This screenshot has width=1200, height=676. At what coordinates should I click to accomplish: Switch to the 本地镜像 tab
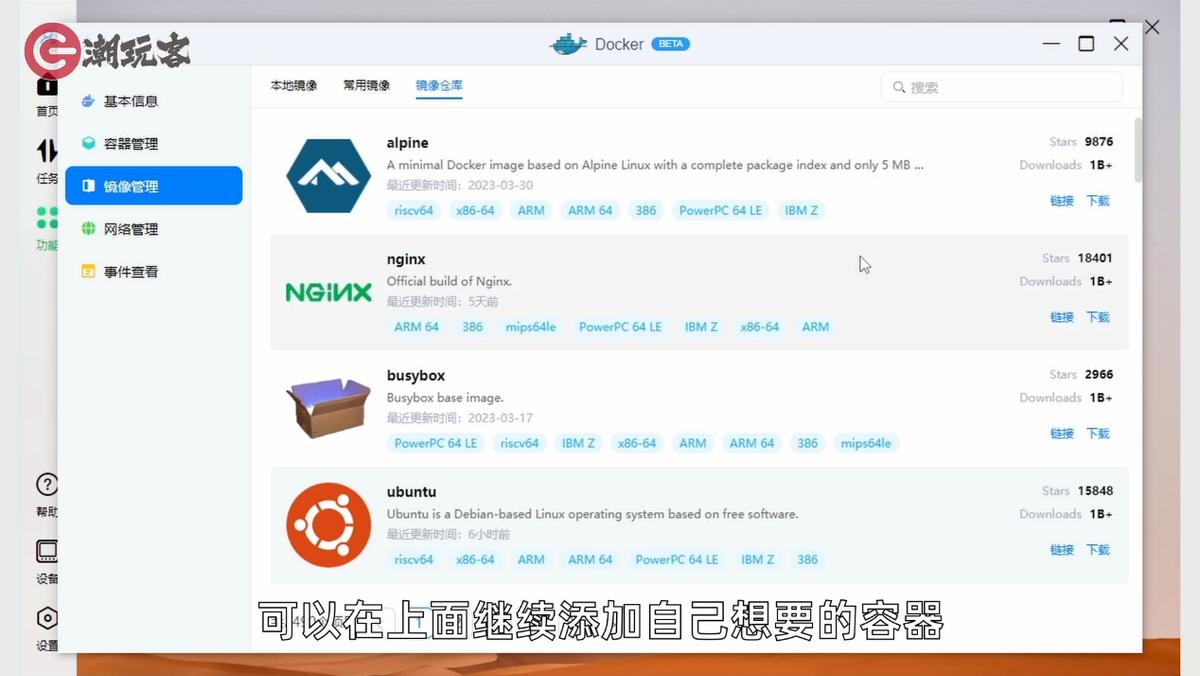[293, 86]
